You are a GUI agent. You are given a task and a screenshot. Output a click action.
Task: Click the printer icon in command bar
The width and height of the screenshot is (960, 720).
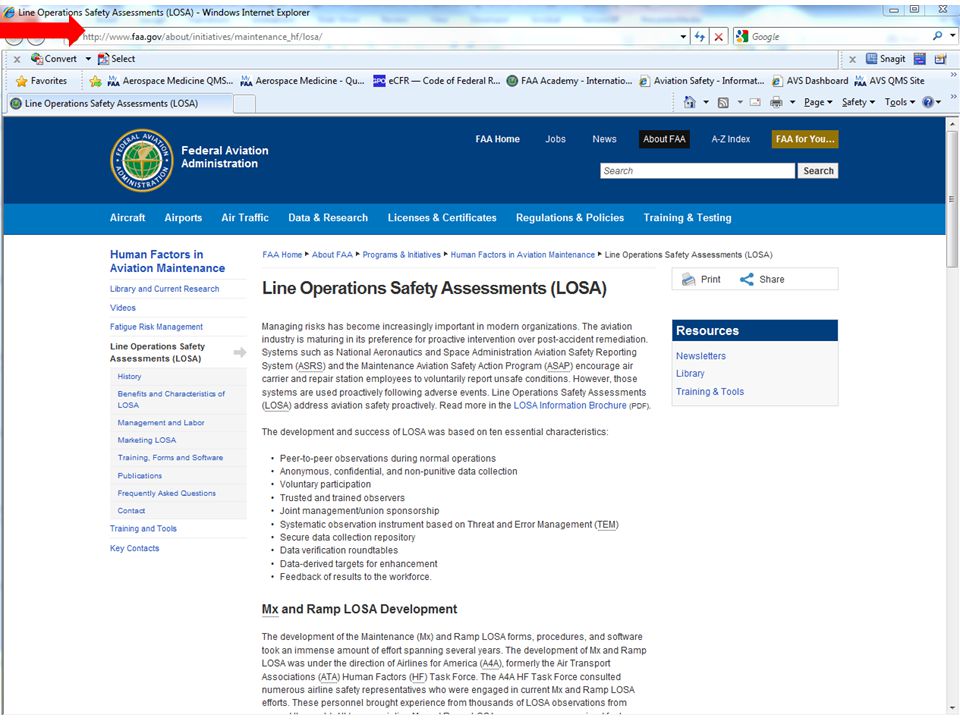[x=776, y=102]
